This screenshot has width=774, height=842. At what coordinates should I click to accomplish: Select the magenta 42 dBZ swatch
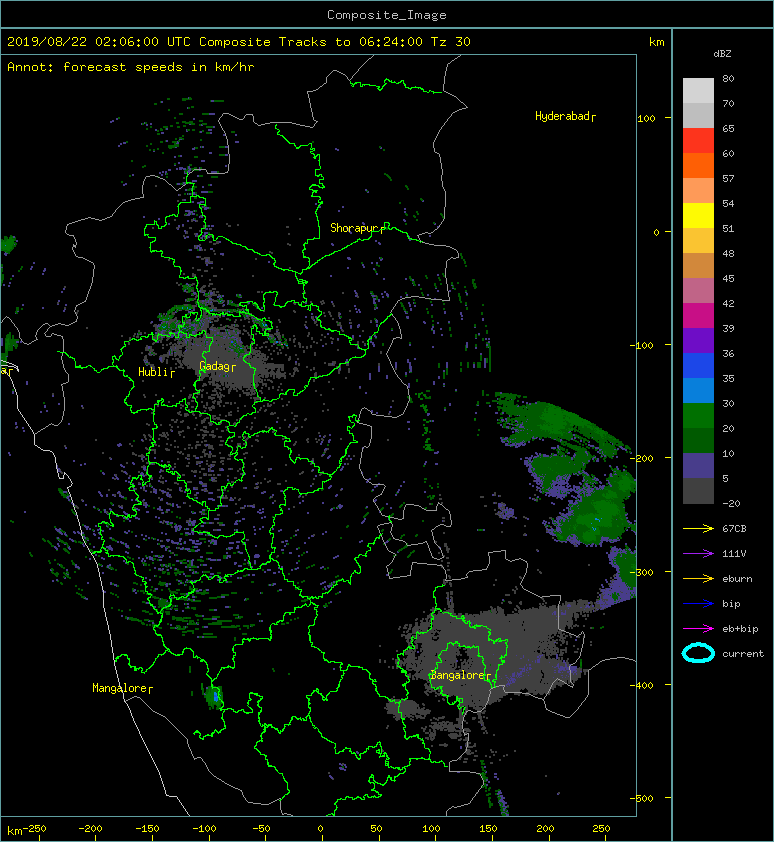[x=698, y=315]
